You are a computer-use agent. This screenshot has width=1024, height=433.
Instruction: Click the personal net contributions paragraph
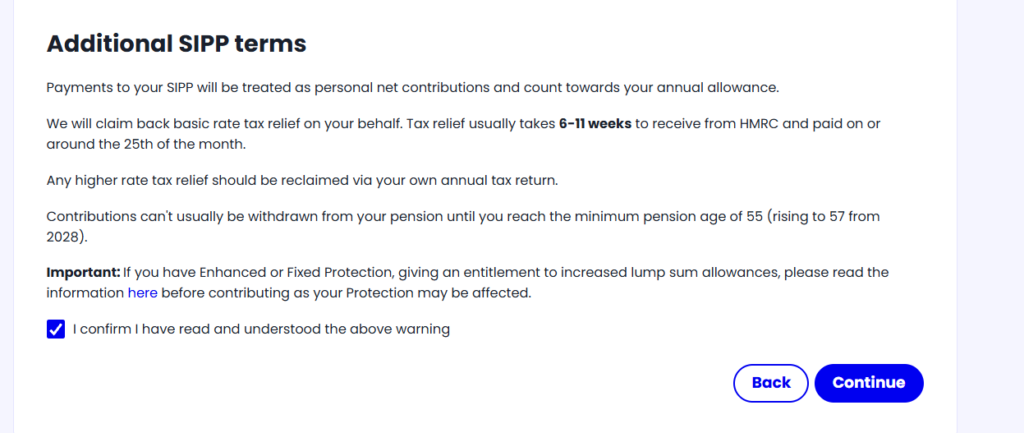click(x=413, y=88)
